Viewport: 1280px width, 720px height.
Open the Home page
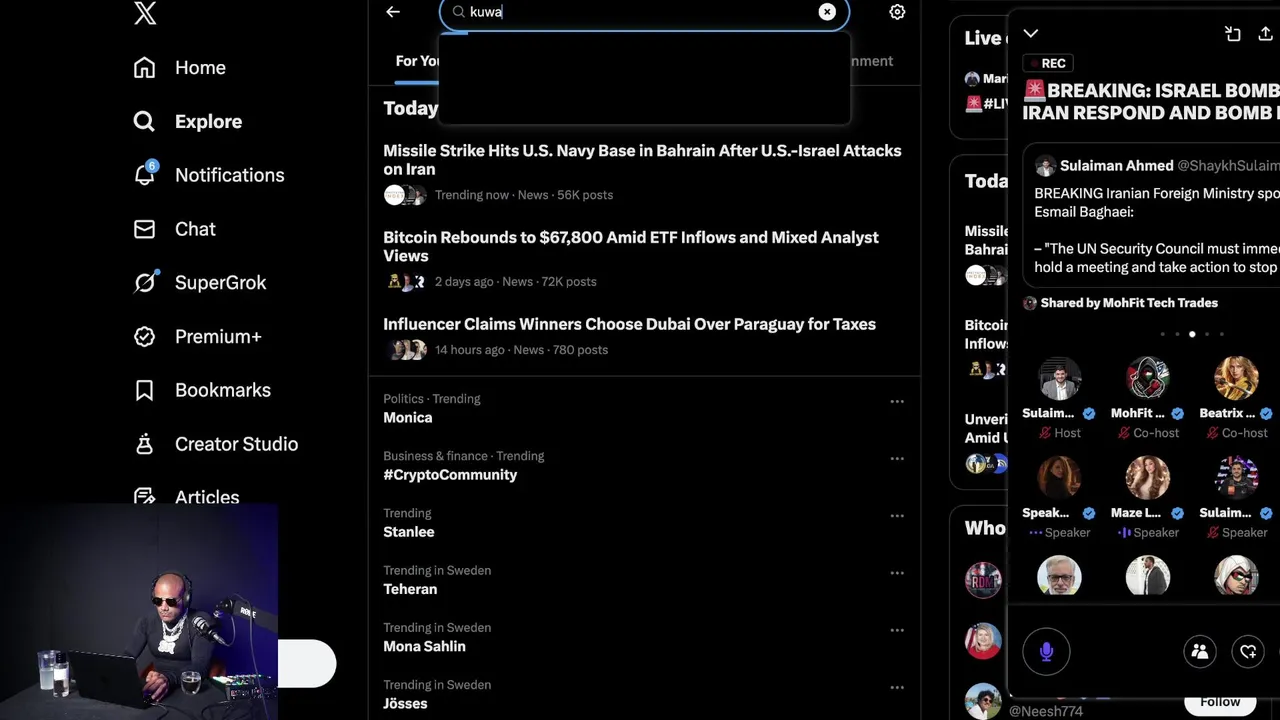point(180,68)
